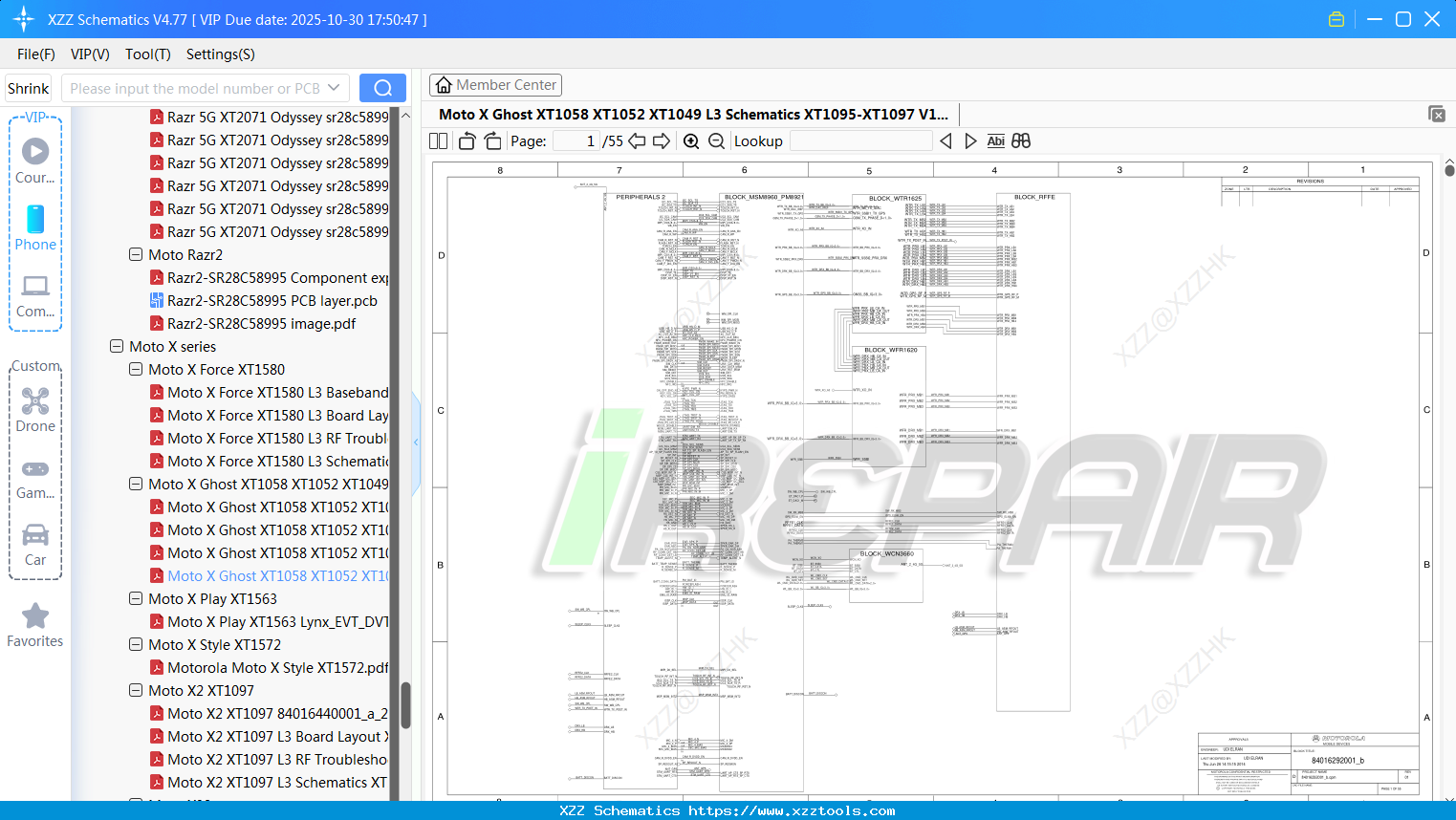Open binoculars search tool
Screen dimensions: 1456x820
click(1019, 140)
